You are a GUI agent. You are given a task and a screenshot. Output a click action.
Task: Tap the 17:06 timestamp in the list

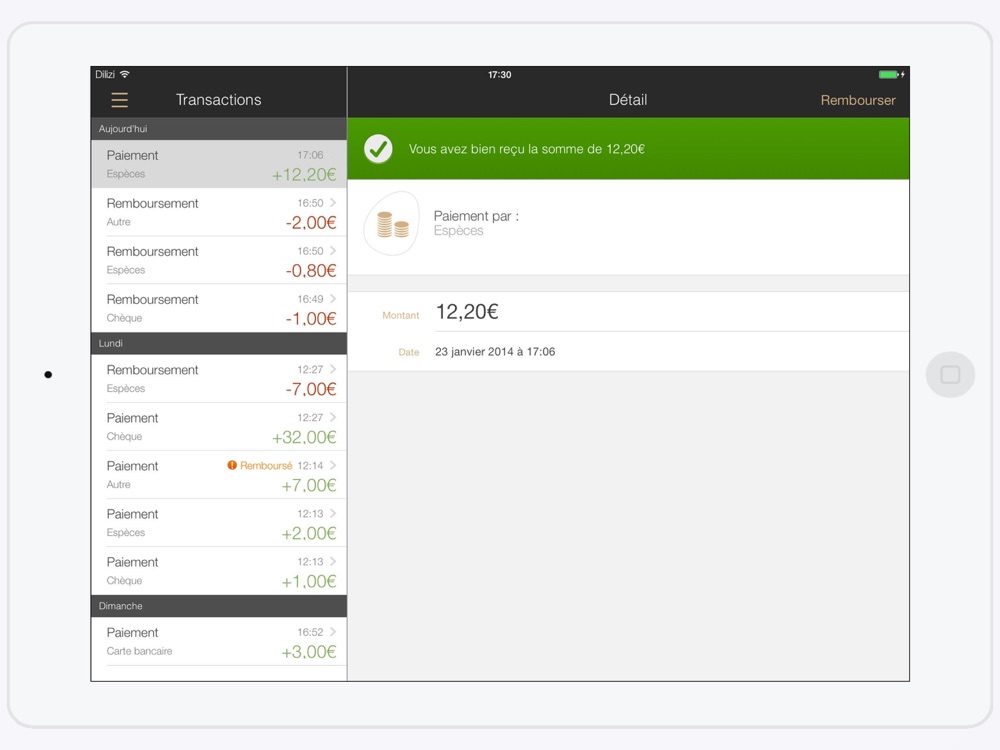coord(310,155)
